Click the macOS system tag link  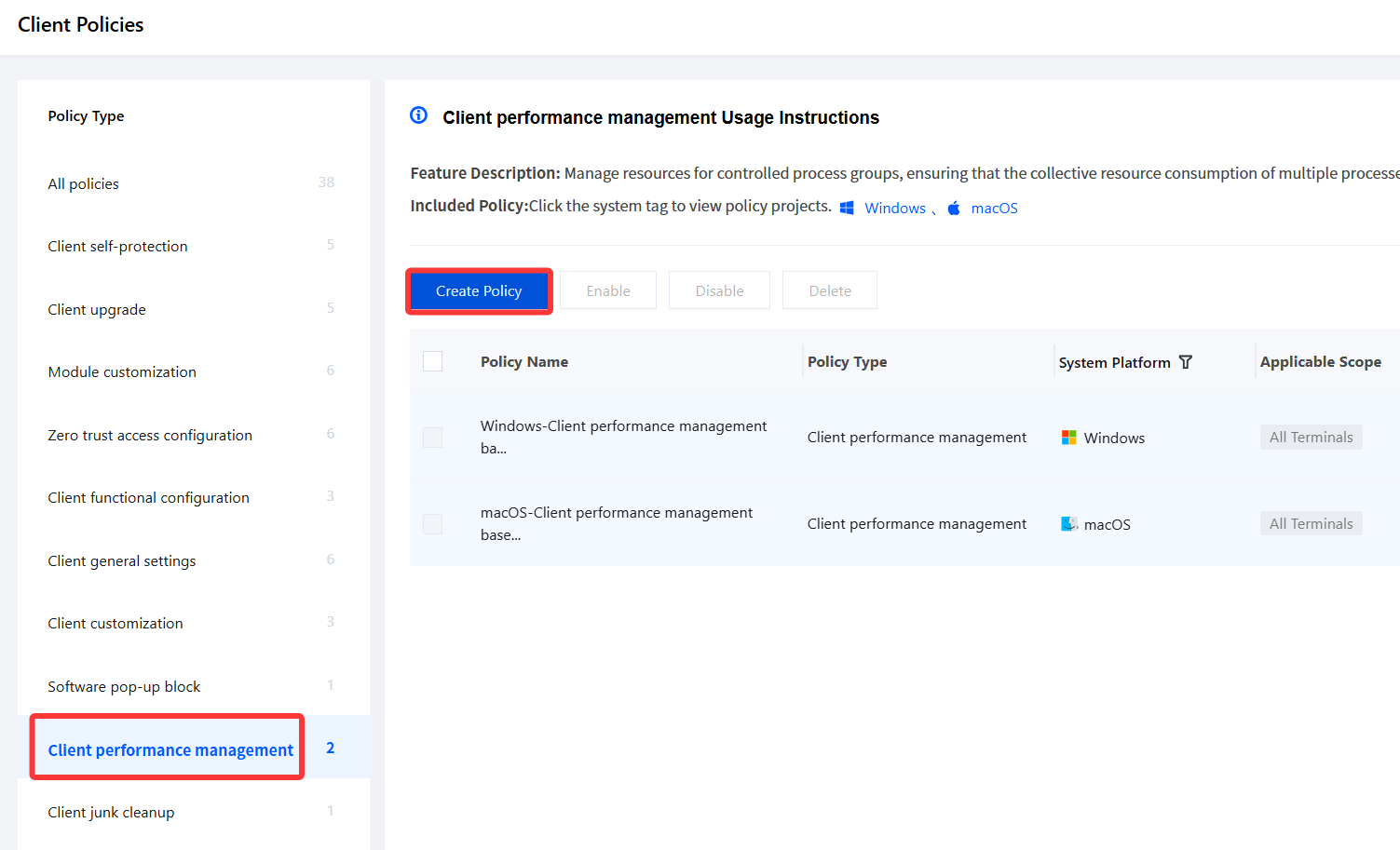994,208
